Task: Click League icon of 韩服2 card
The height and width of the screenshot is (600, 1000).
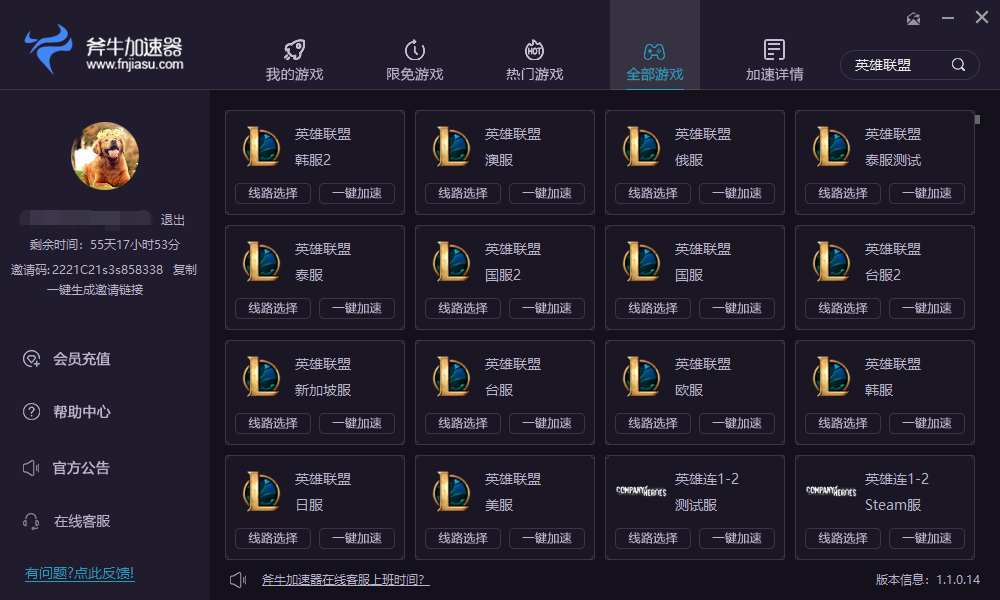Action: point(261,146)
